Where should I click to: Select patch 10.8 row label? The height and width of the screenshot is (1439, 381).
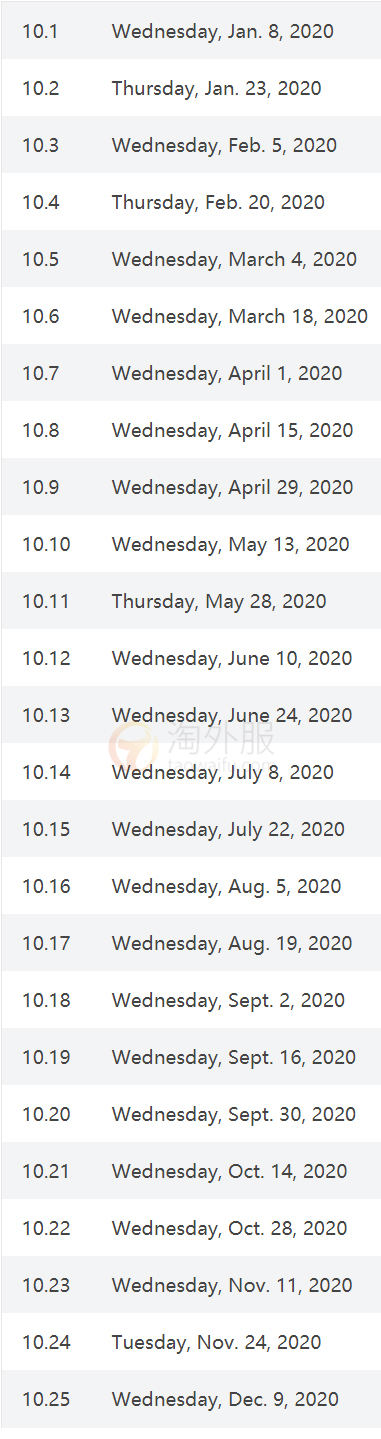coord(40,430)
